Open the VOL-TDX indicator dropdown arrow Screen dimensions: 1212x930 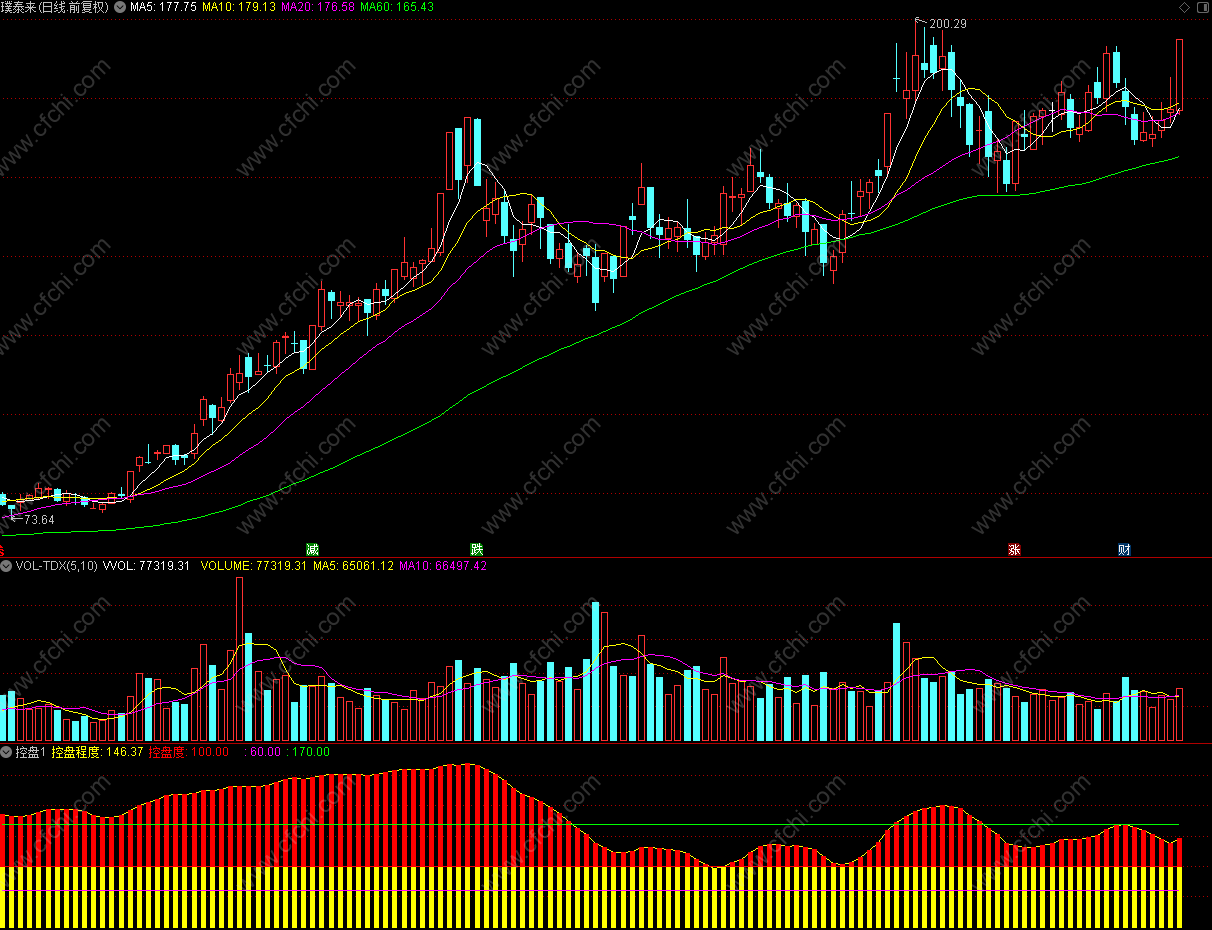click(6, 566)
